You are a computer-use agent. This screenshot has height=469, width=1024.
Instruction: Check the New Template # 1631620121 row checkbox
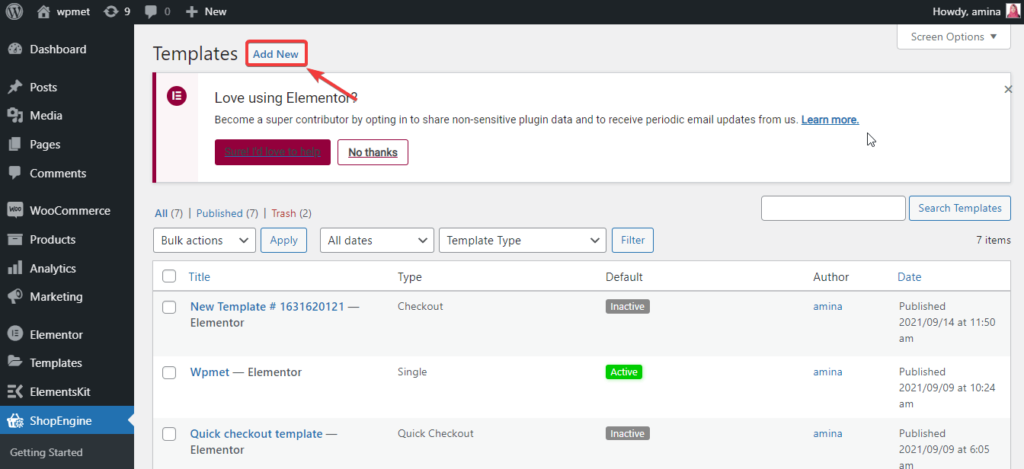pyautogui.click(x=169, y=307)
